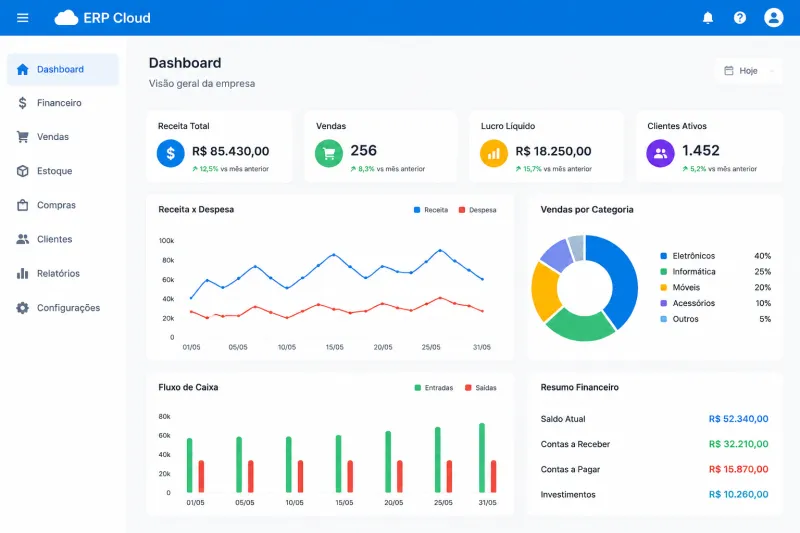Click the Compras bag icon
This screenshot has height=533, width=800.
click(x=22, y=205)
